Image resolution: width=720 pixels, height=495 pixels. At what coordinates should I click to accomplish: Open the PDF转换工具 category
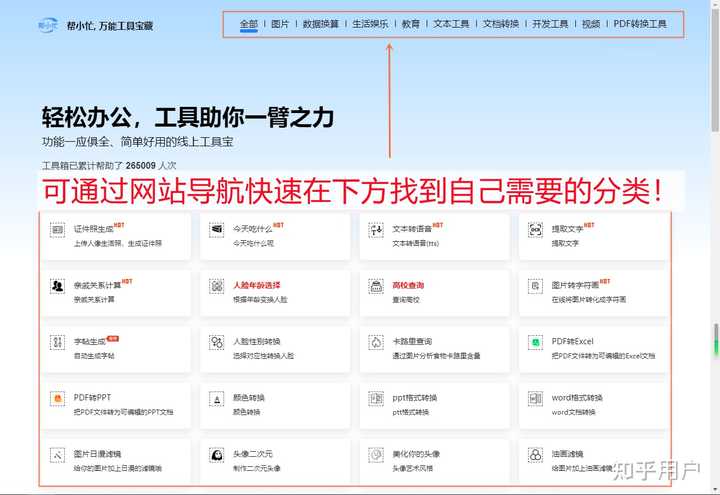(x=640, y=24)
